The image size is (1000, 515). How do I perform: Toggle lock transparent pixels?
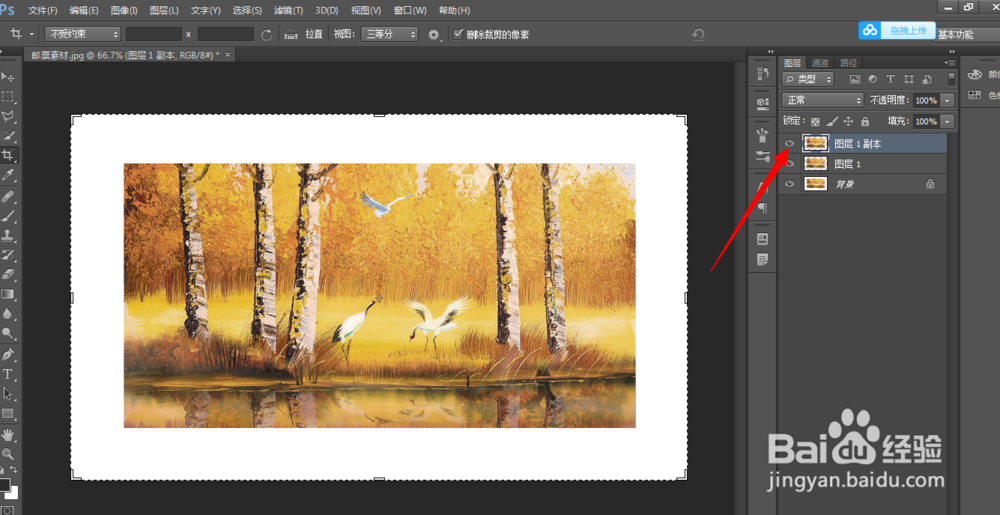[815, 121]
